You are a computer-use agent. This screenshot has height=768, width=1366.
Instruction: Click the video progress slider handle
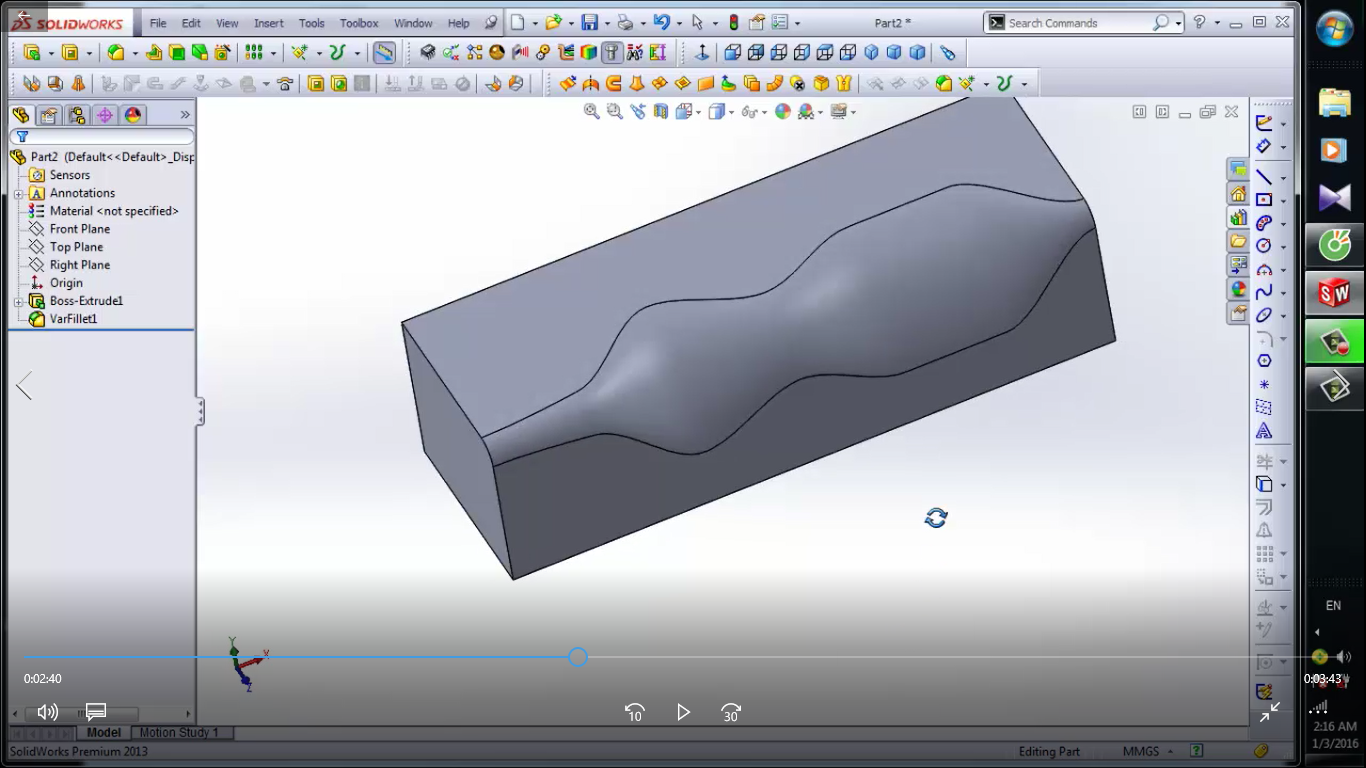(578, 657)
